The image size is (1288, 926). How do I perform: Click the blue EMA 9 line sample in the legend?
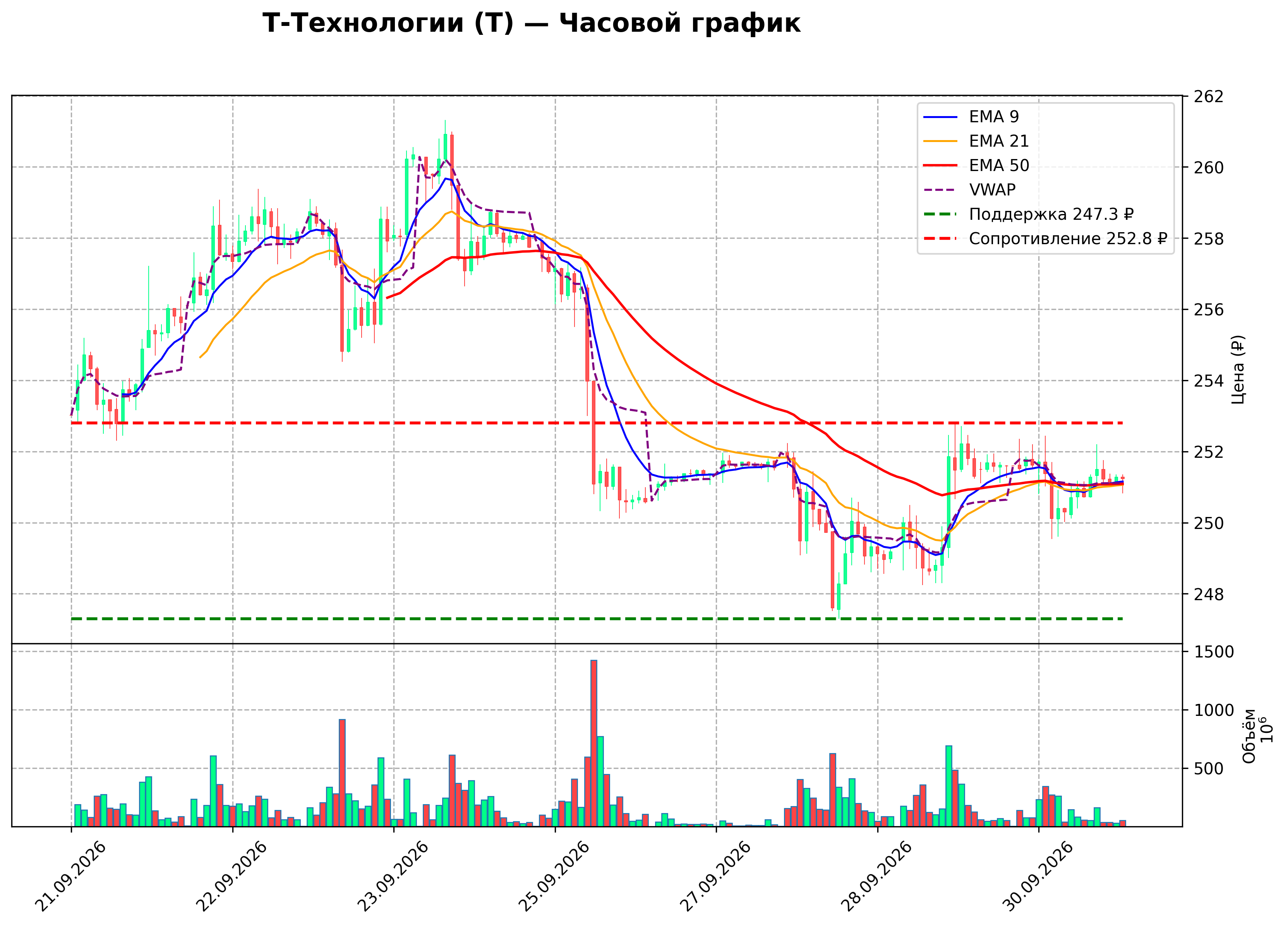940,117
